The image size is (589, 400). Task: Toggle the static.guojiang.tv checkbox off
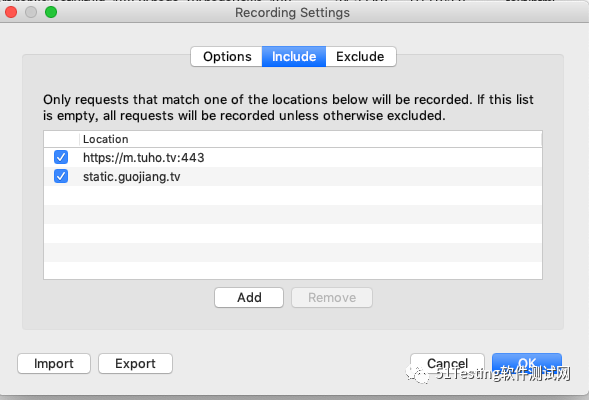coord(61,176)
